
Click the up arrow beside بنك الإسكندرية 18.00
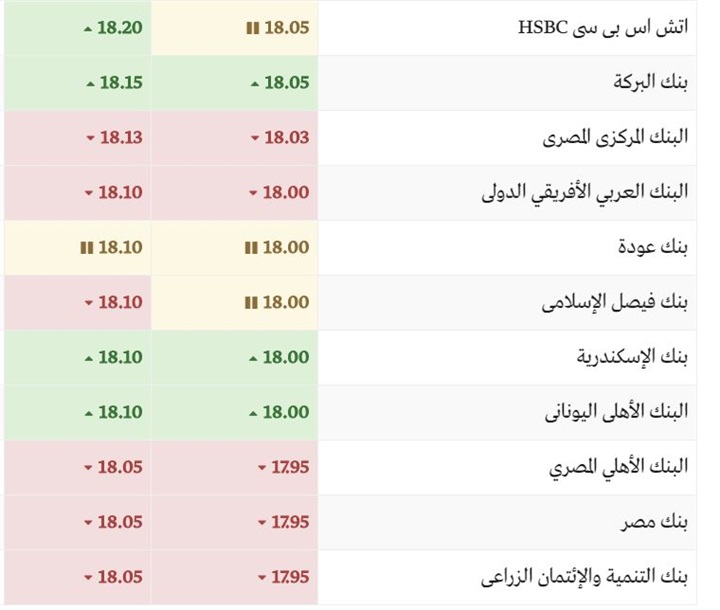[255, 358]
